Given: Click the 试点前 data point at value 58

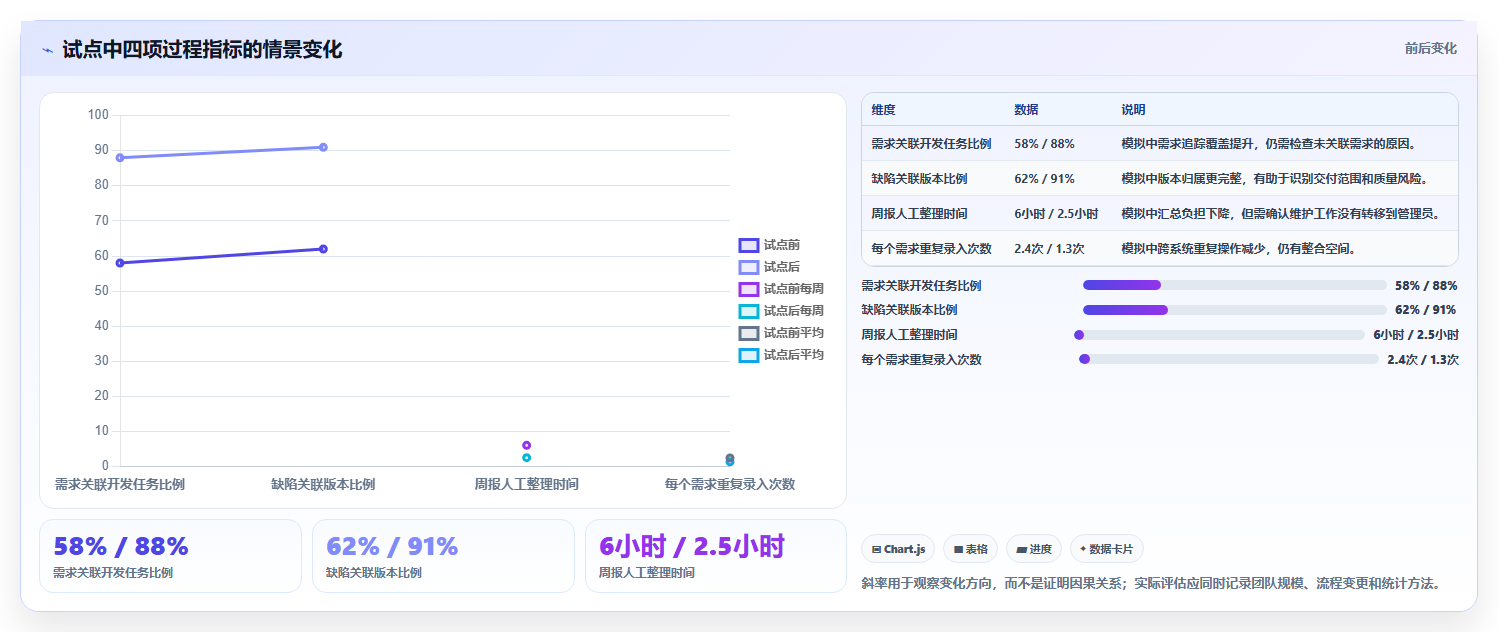Looking at the screenshot, I should pyautogui.click(x=120, y=263).
